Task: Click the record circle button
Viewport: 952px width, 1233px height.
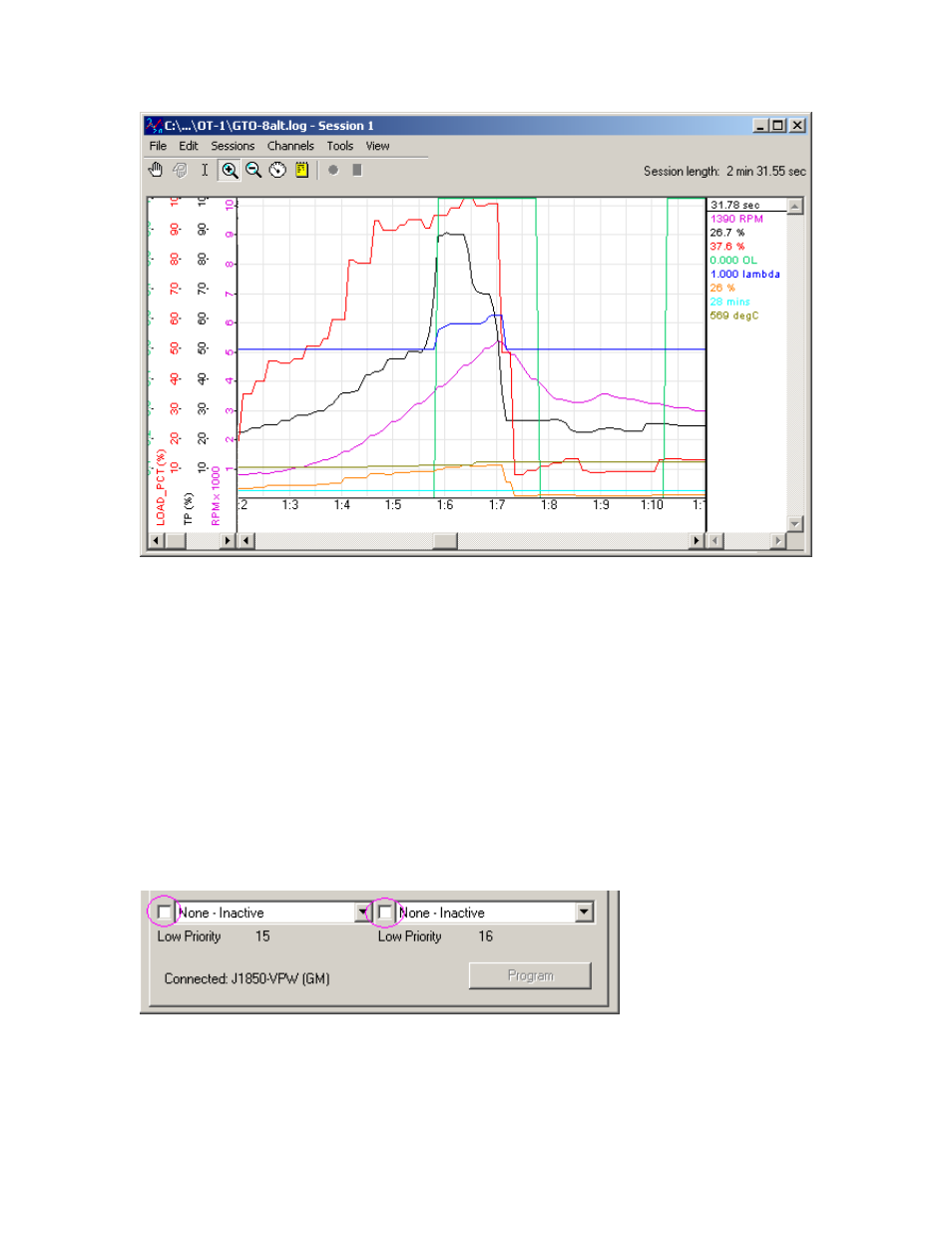Action: tap(333, 170)
